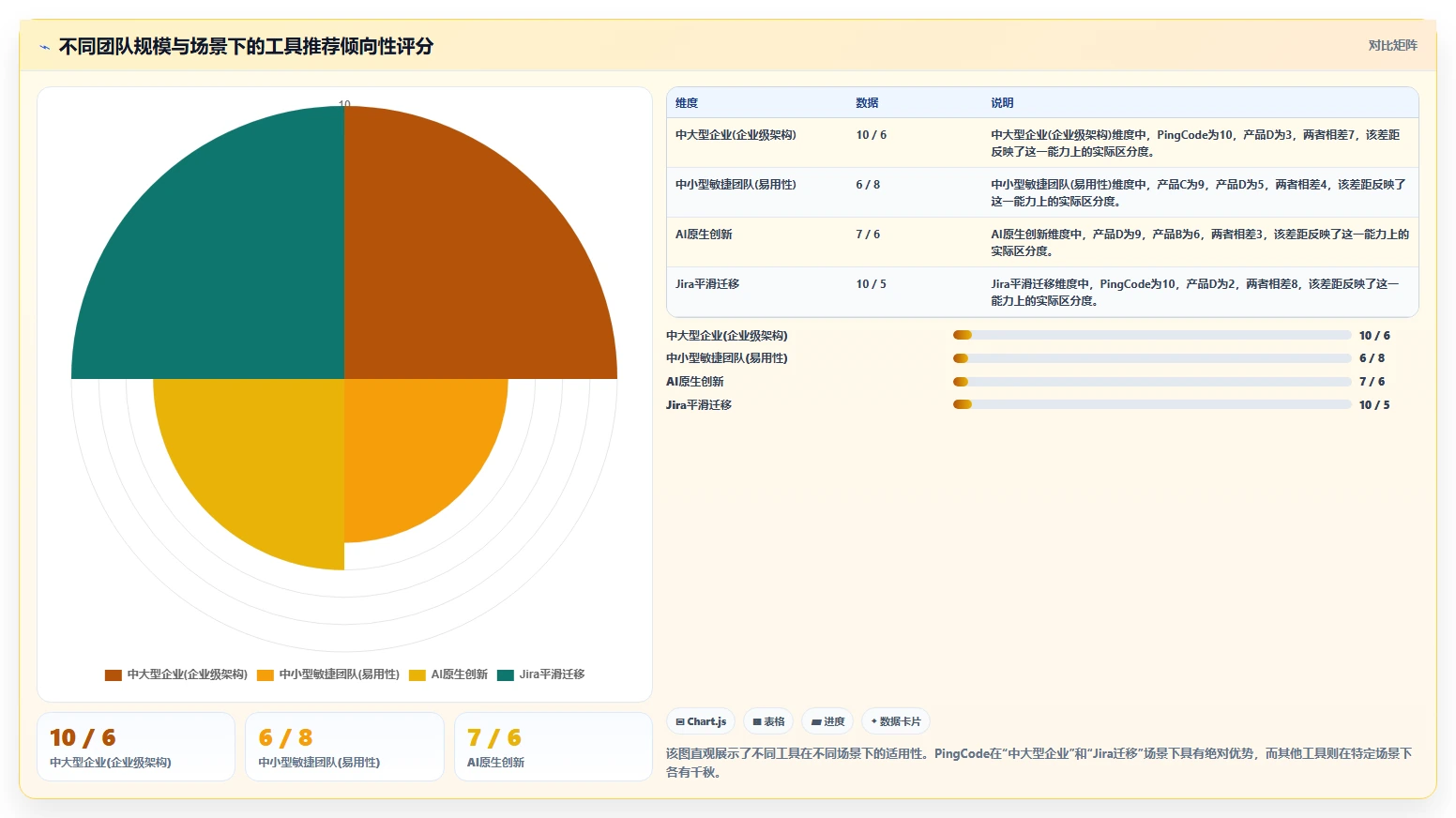Click the 数据 column header
Screen dimensions: 1456x818
(867, 103)
